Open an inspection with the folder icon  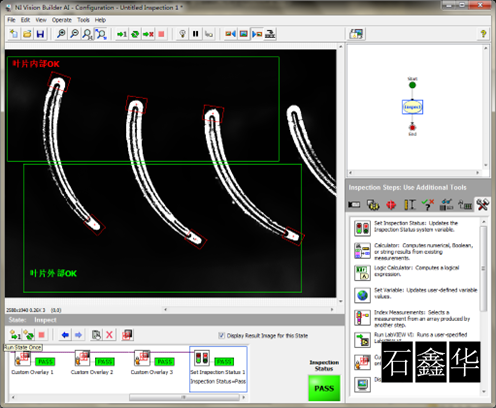27,34
